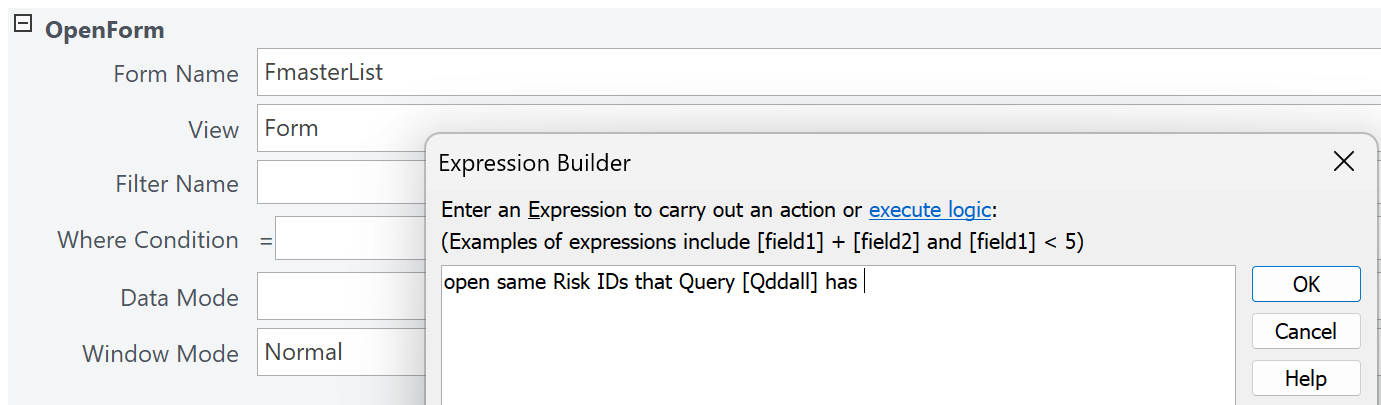This screenshot has height=405, width=1381.
Task: Click inside the expression text area
Action: tap(838, 340)
